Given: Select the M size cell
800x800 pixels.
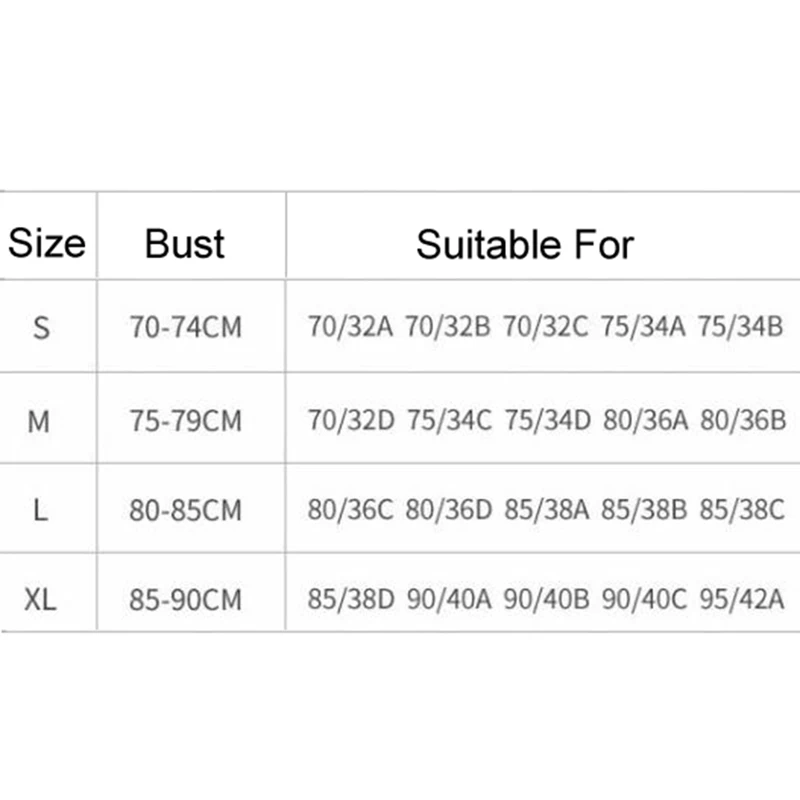Looking at the screenshot, I should pos(39,421).
